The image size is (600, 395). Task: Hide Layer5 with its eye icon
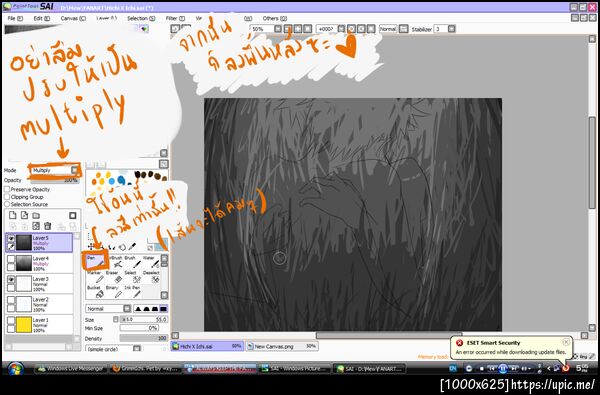click(x=11, y=238)
